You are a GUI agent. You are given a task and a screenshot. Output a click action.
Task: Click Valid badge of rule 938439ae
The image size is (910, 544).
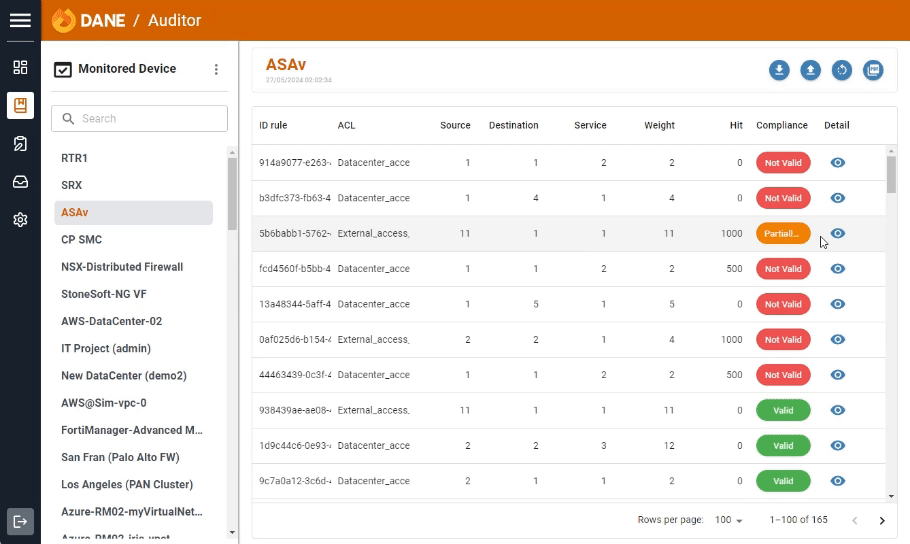pyautogui.click(x=783, y=410)
